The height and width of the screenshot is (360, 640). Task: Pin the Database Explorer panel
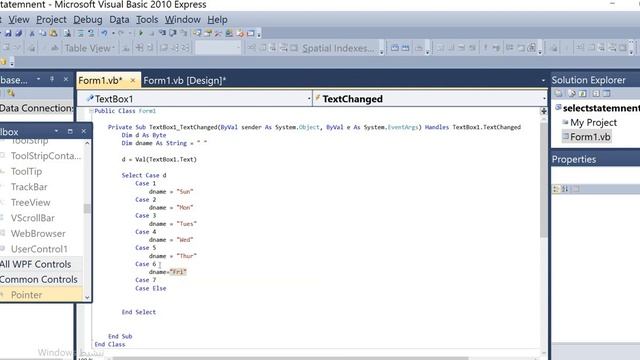tap(52, 79)
